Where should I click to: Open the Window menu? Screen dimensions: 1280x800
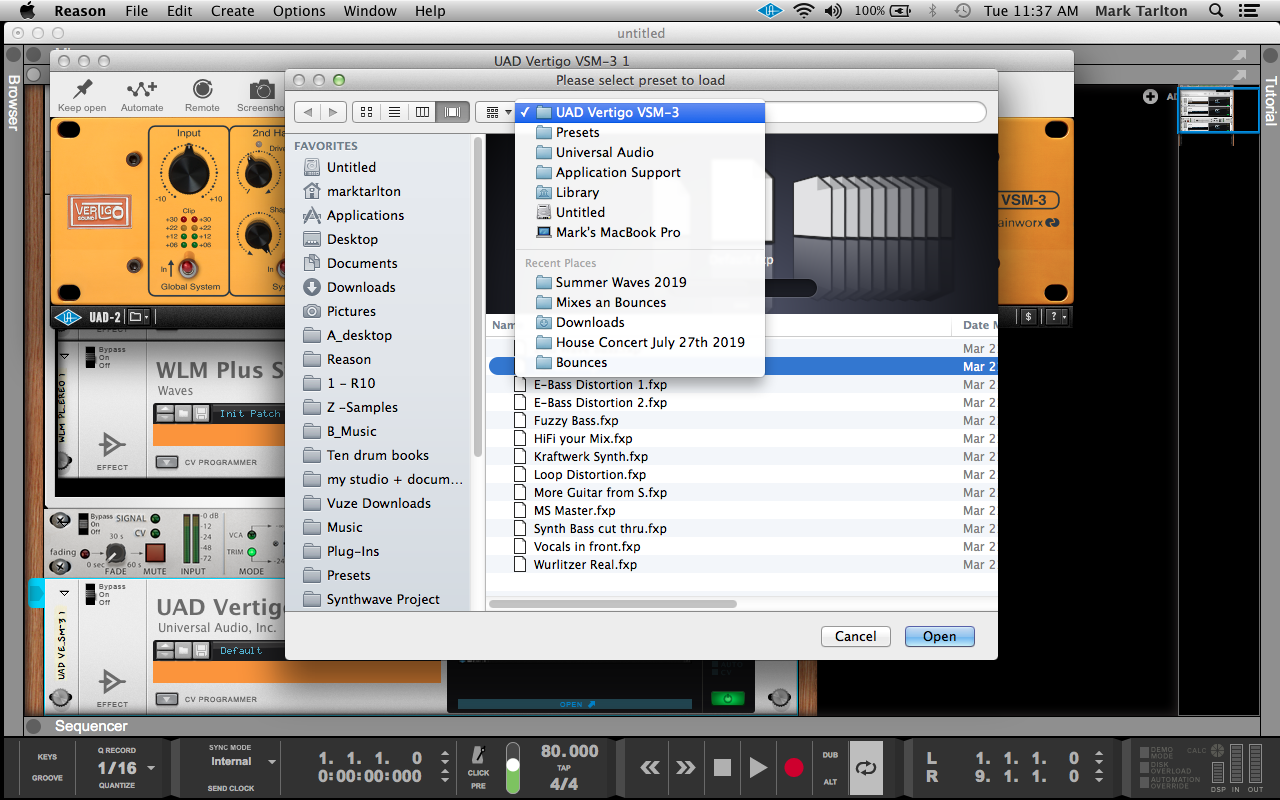coord(370,11)
